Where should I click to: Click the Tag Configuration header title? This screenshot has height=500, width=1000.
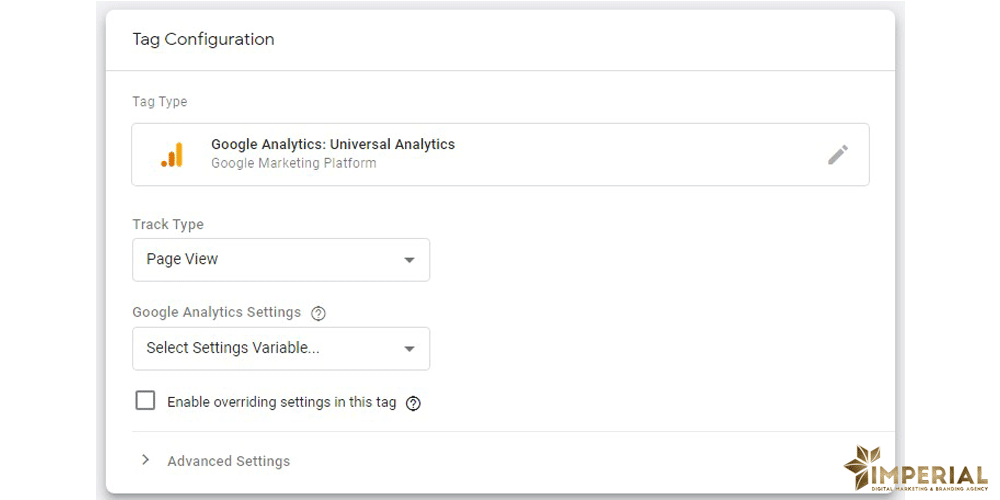click(203, 40)
